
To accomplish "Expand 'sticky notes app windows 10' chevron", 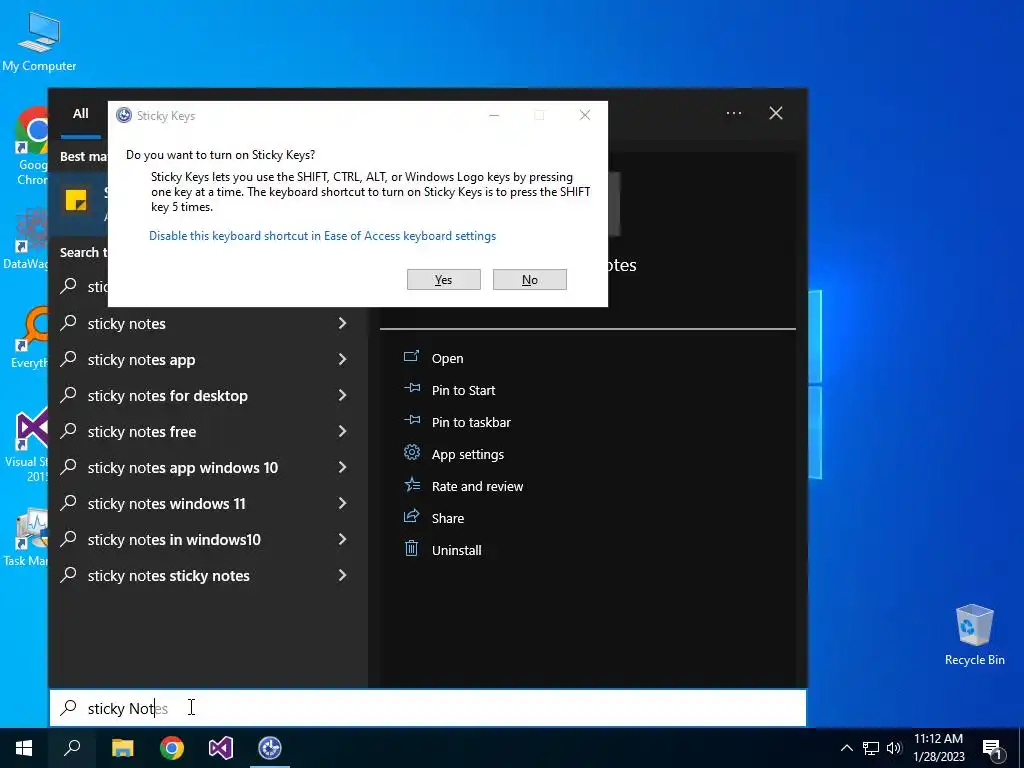I will point(342,467).
